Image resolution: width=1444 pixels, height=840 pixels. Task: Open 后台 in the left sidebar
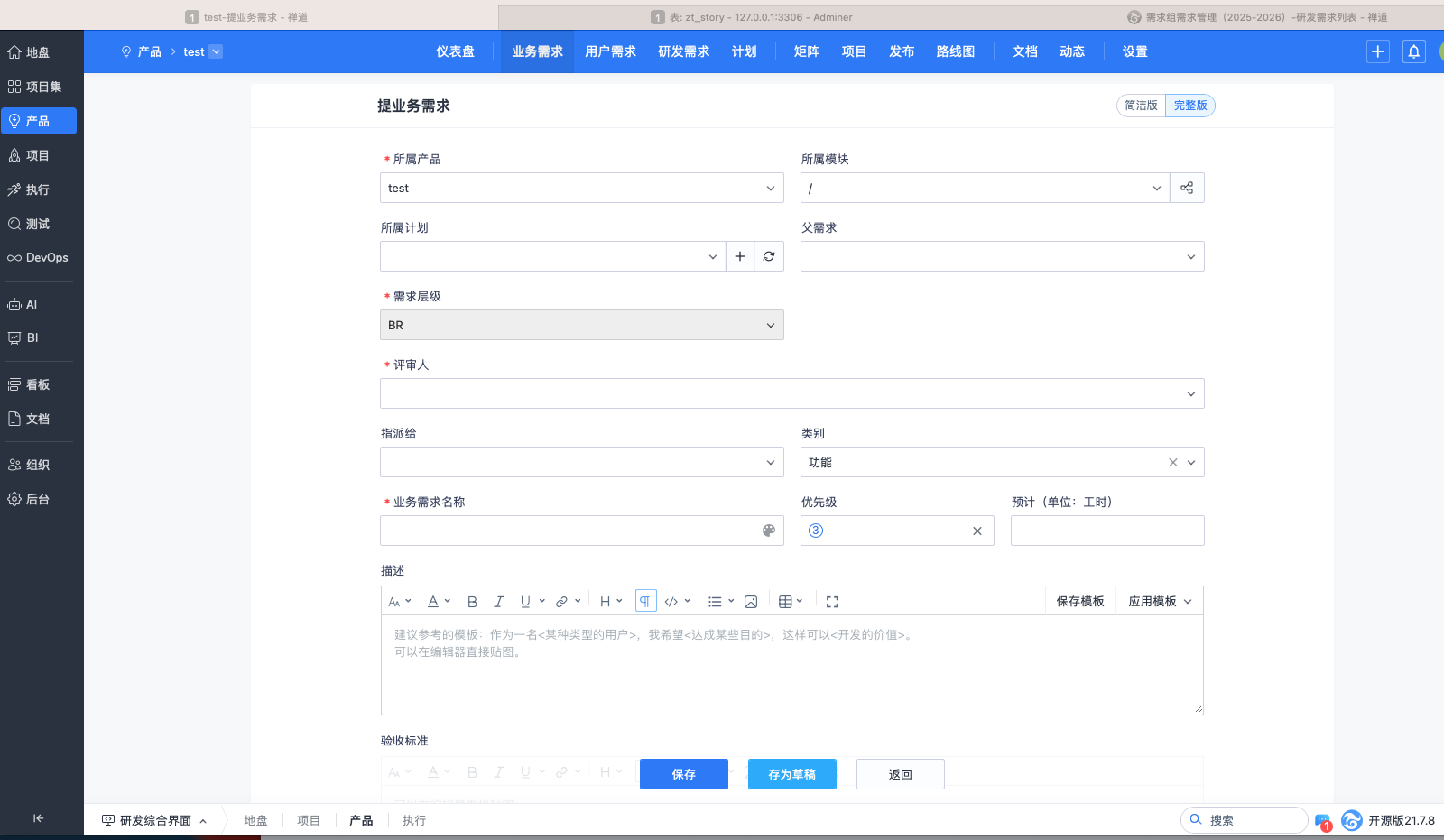39,499
